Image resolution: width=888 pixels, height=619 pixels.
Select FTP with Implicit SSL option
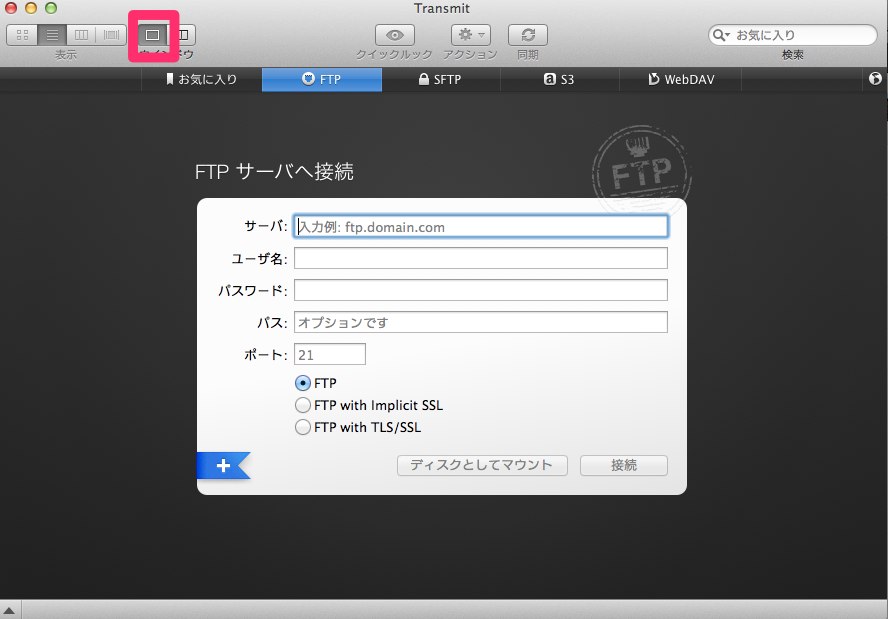tap(303, 405)
